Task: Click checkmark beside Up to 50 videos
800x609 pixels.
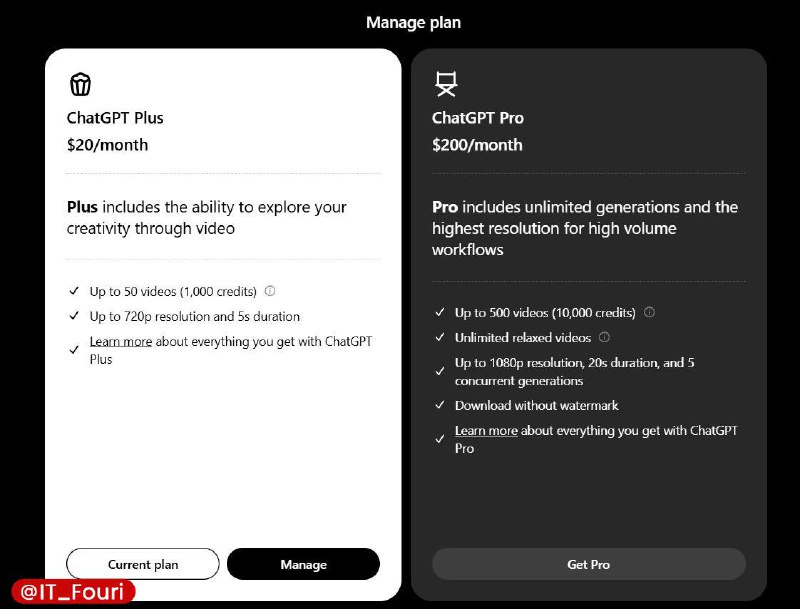Action: (x=74, y=291)
